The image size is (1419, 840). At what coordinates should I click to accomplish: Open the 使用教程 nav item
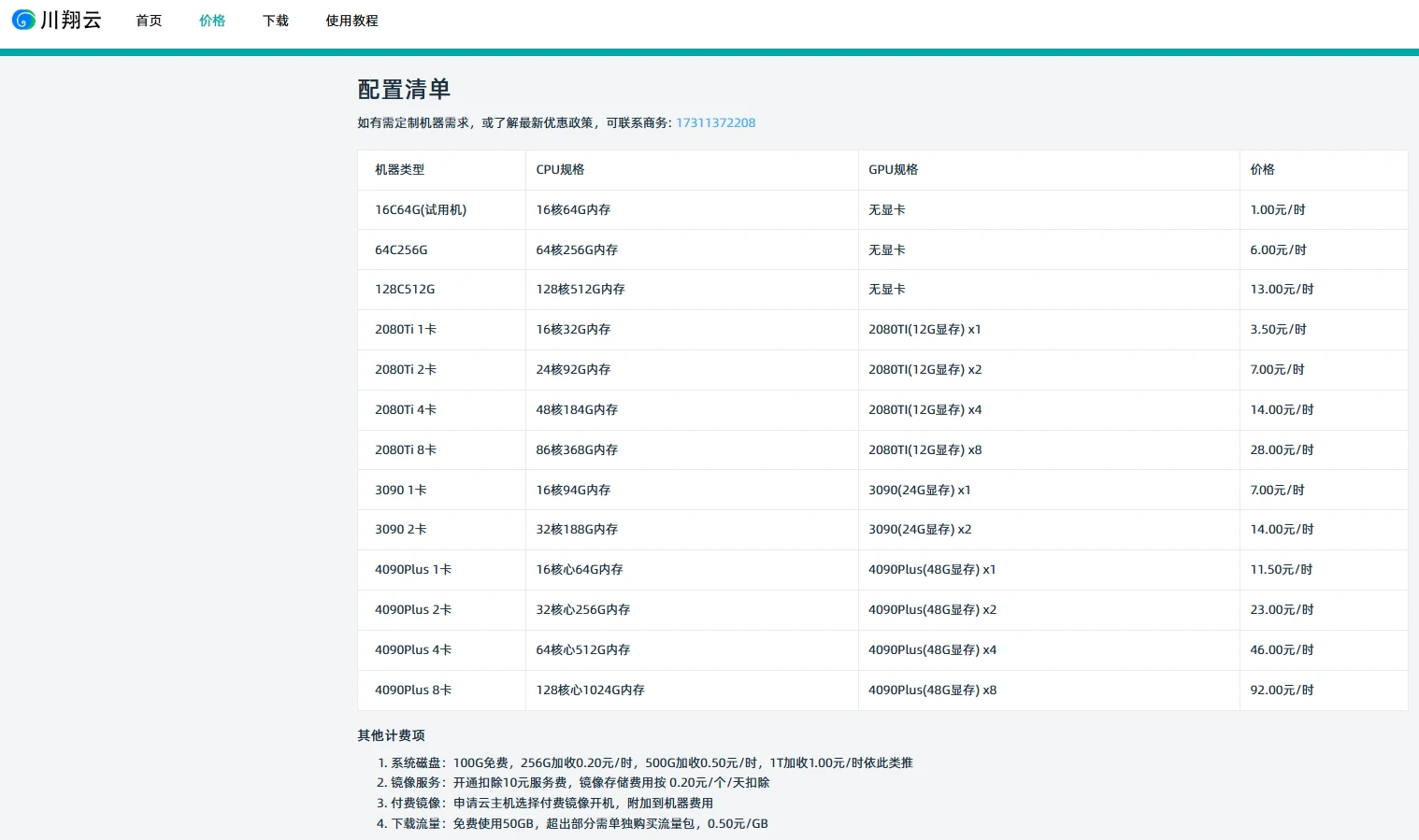pos(351,21)
